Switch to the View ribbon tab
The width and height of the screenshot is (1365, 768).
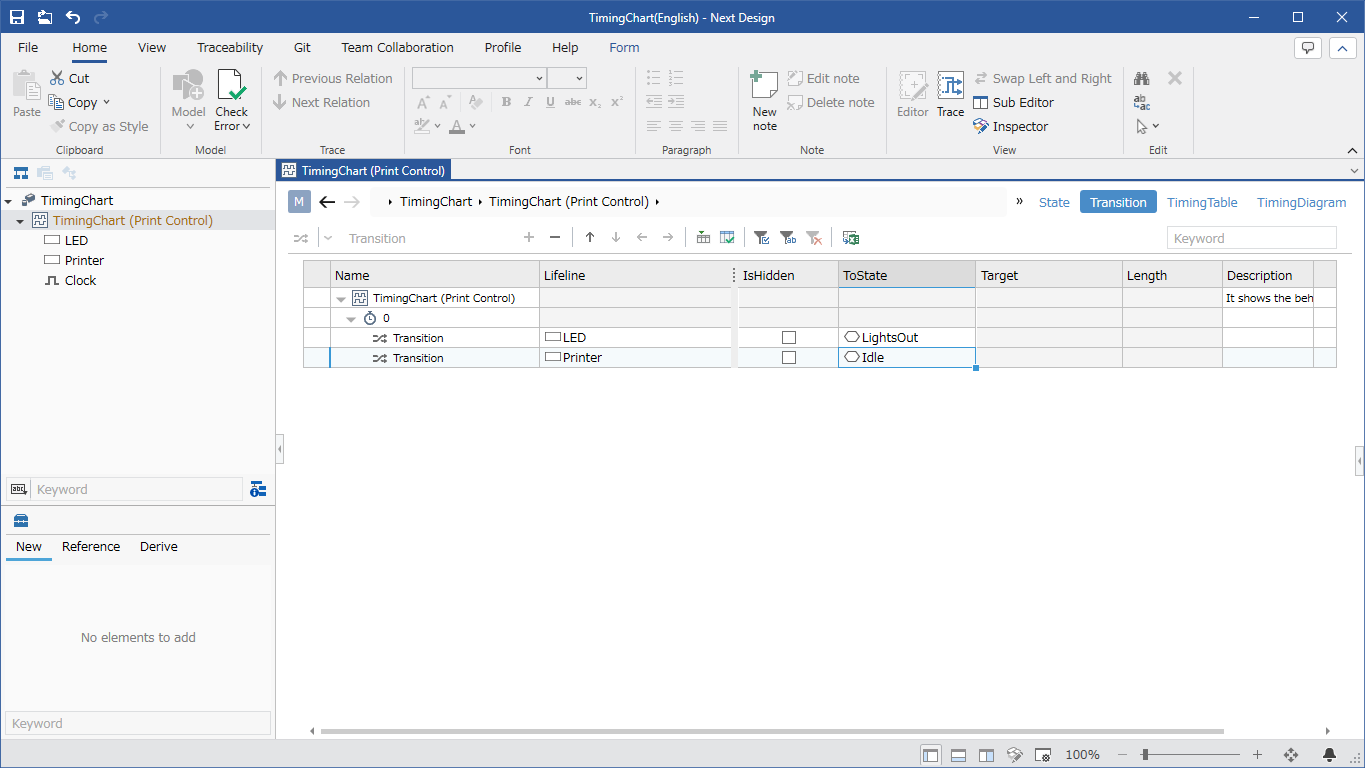[152, 47]
